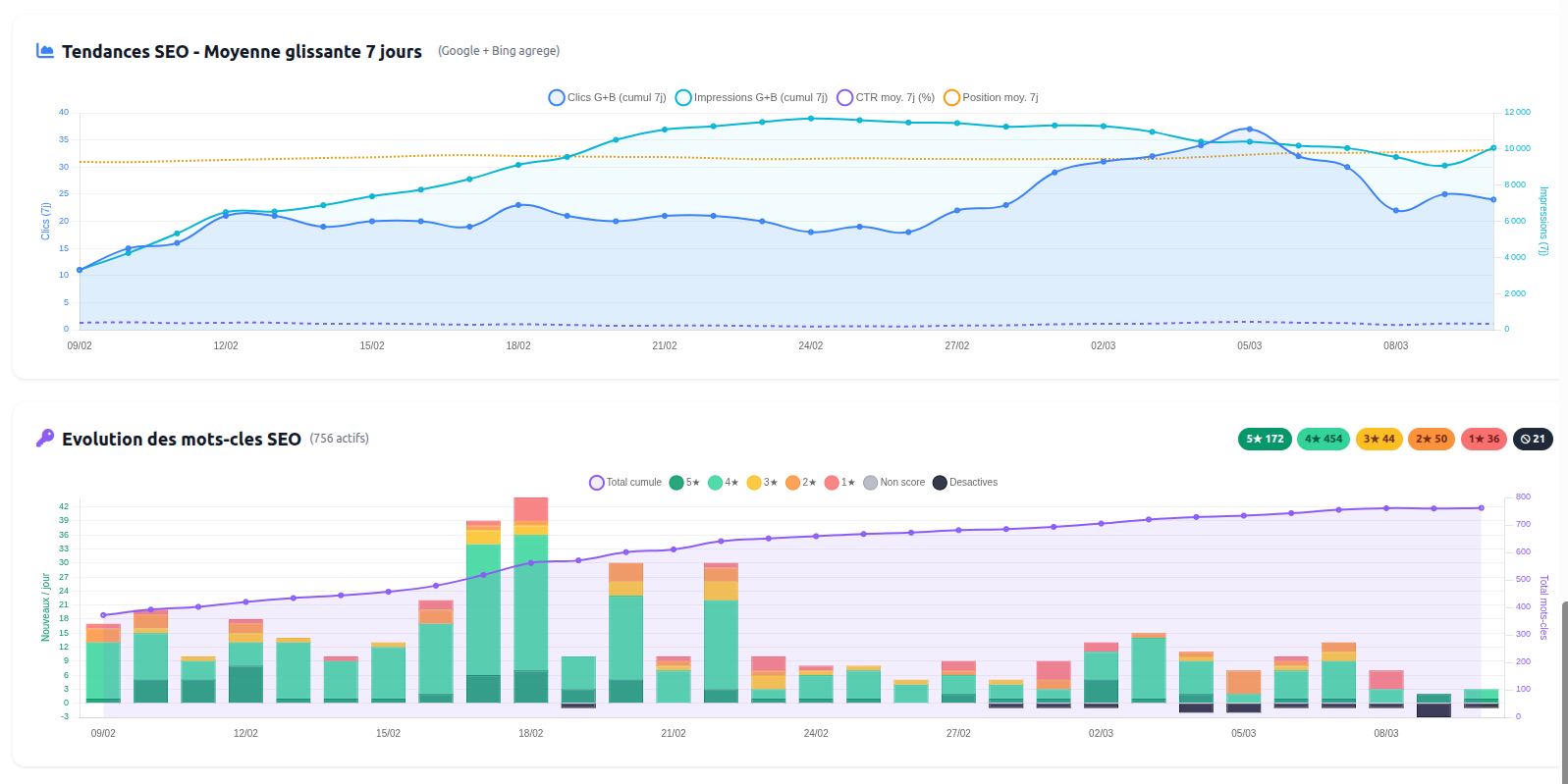Toggle Total cumule legend in keywords chart
Image resolution: width=1568 pixels, height=784 pixels.
pyautogui.click(x=625, y=482)
